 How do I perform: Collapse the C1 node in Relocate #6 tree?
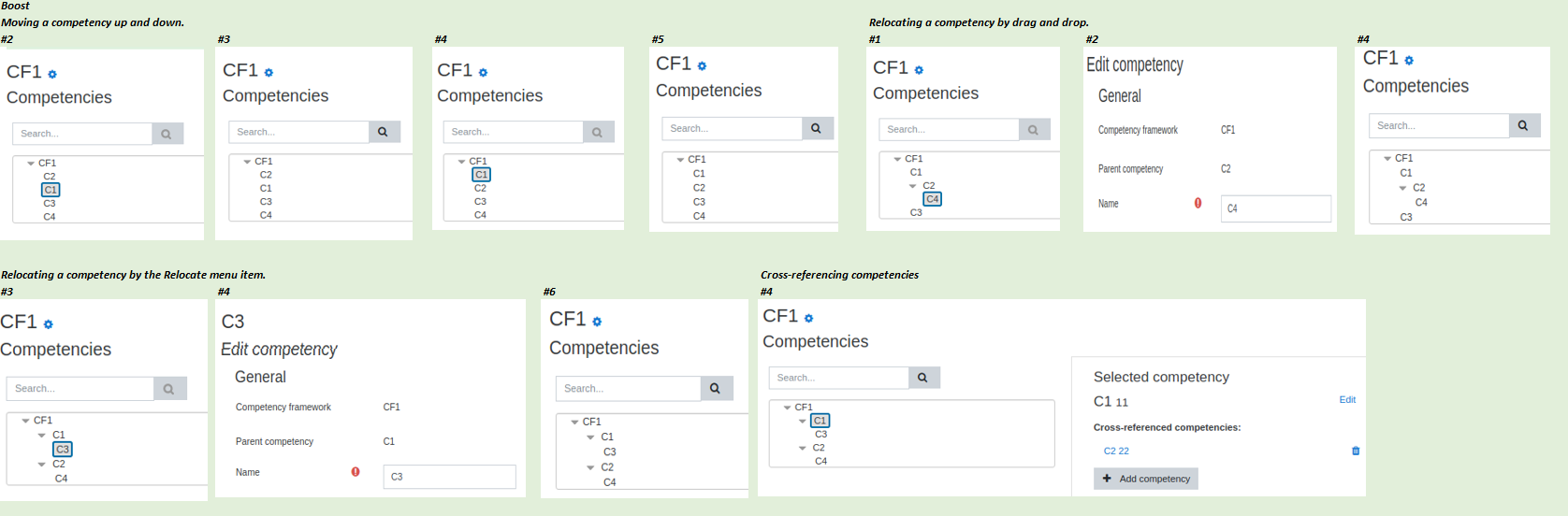[590, 437]
